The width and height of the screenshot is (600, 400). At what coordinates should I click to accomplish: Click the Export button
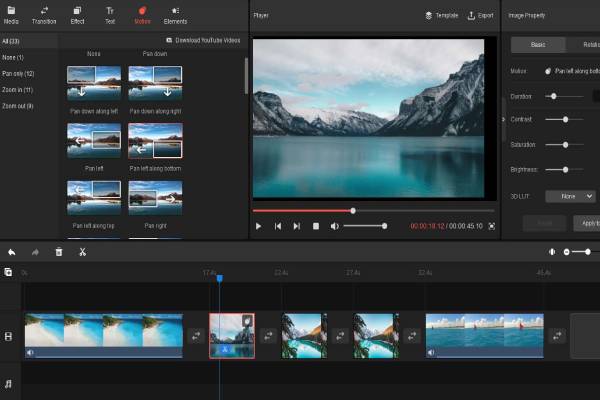pos(480,16)
